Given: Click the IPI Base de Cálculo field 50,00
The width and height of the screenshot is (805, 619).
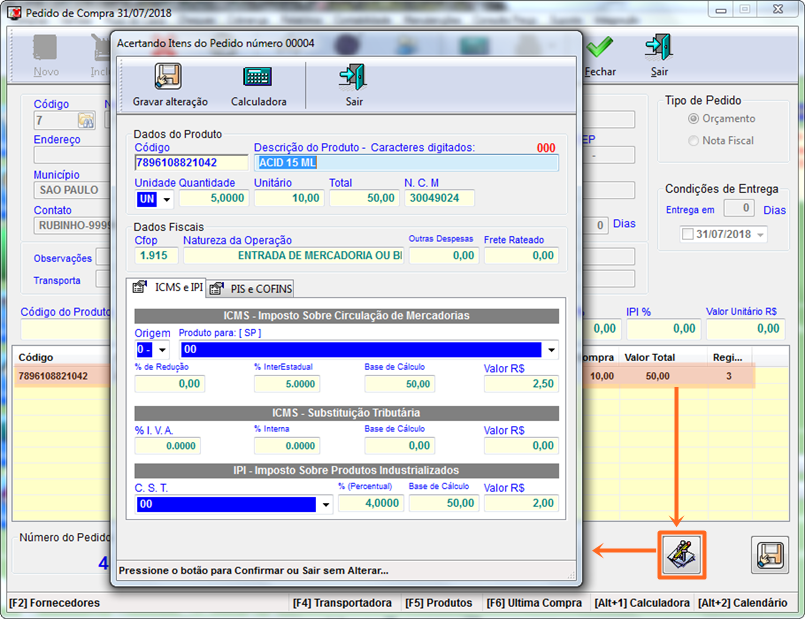Looking at the screenshot, I should point(444,504).
